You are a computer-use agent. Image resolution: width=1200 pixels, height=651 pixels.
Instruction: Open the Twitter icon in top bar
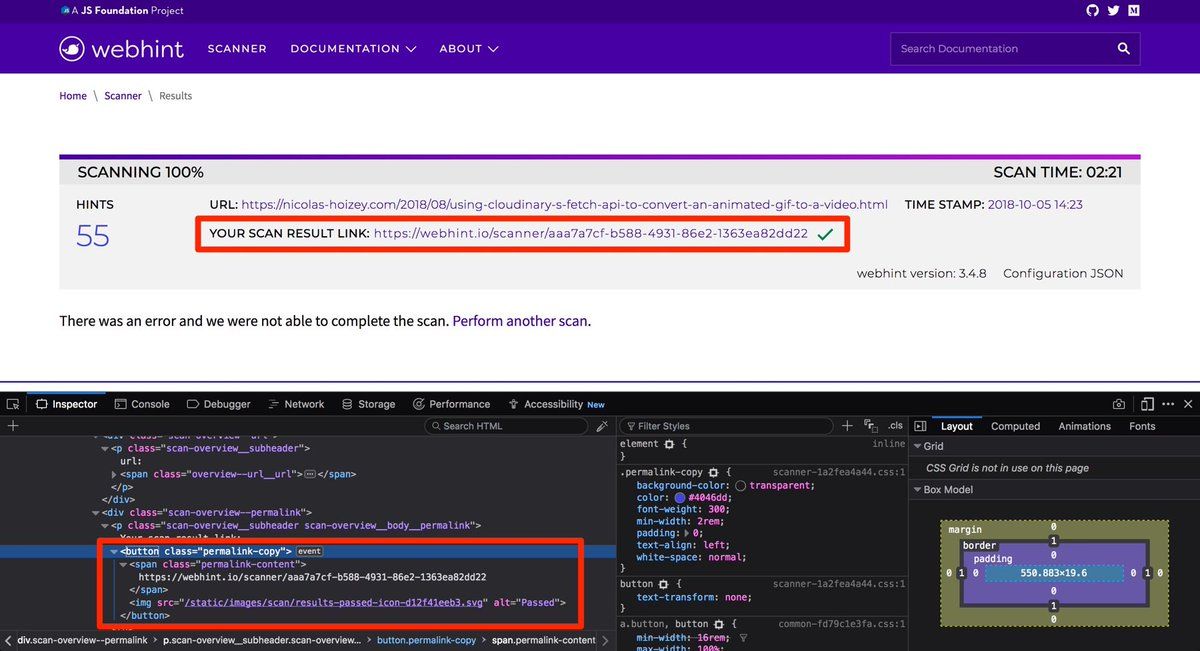coord(1113,10)
